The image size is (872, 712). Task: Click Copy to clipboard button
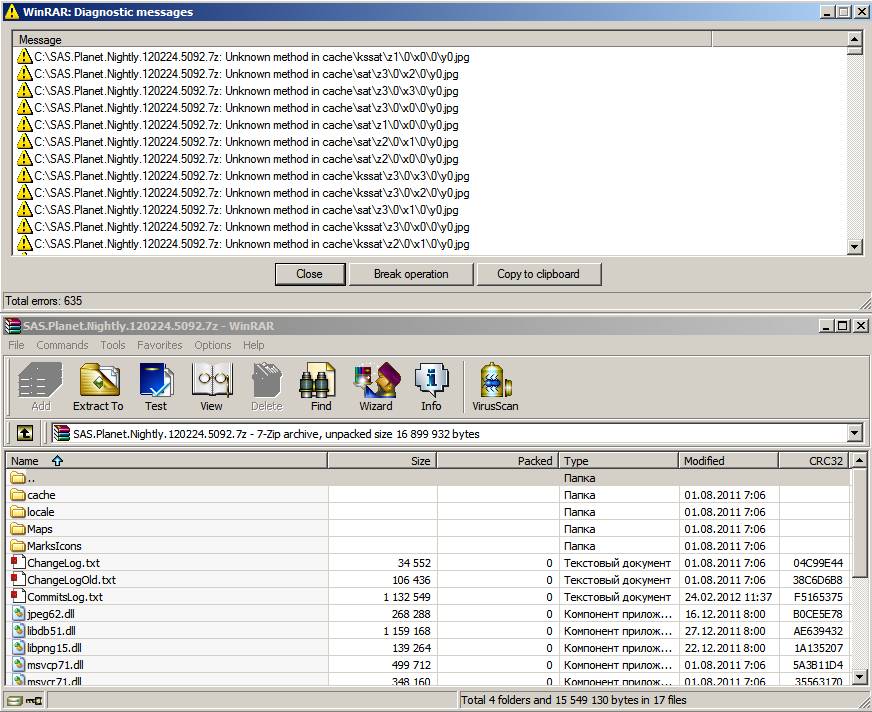(538, 274)
